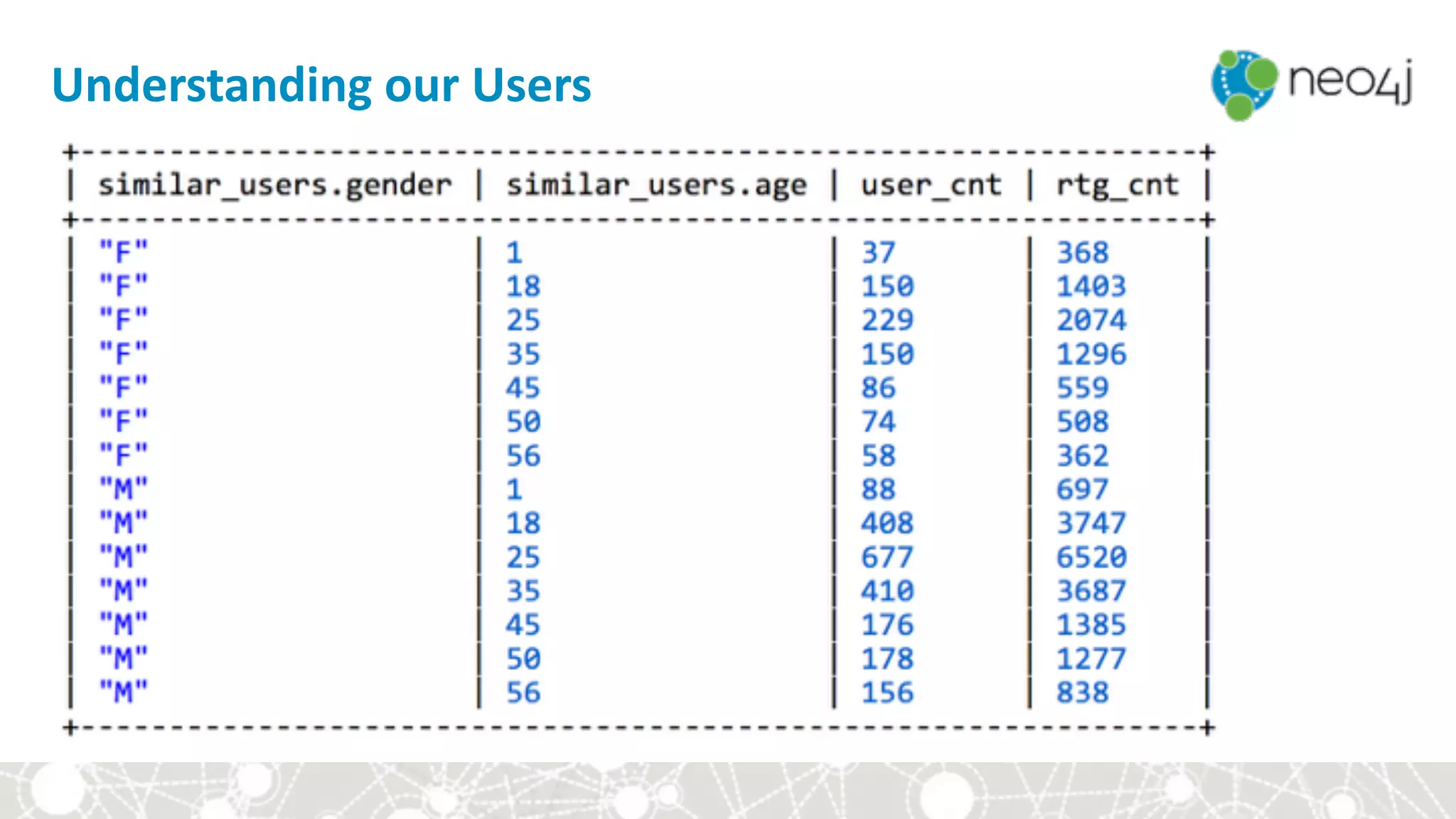Click age 25 in the 6520 row

[523, 557]
